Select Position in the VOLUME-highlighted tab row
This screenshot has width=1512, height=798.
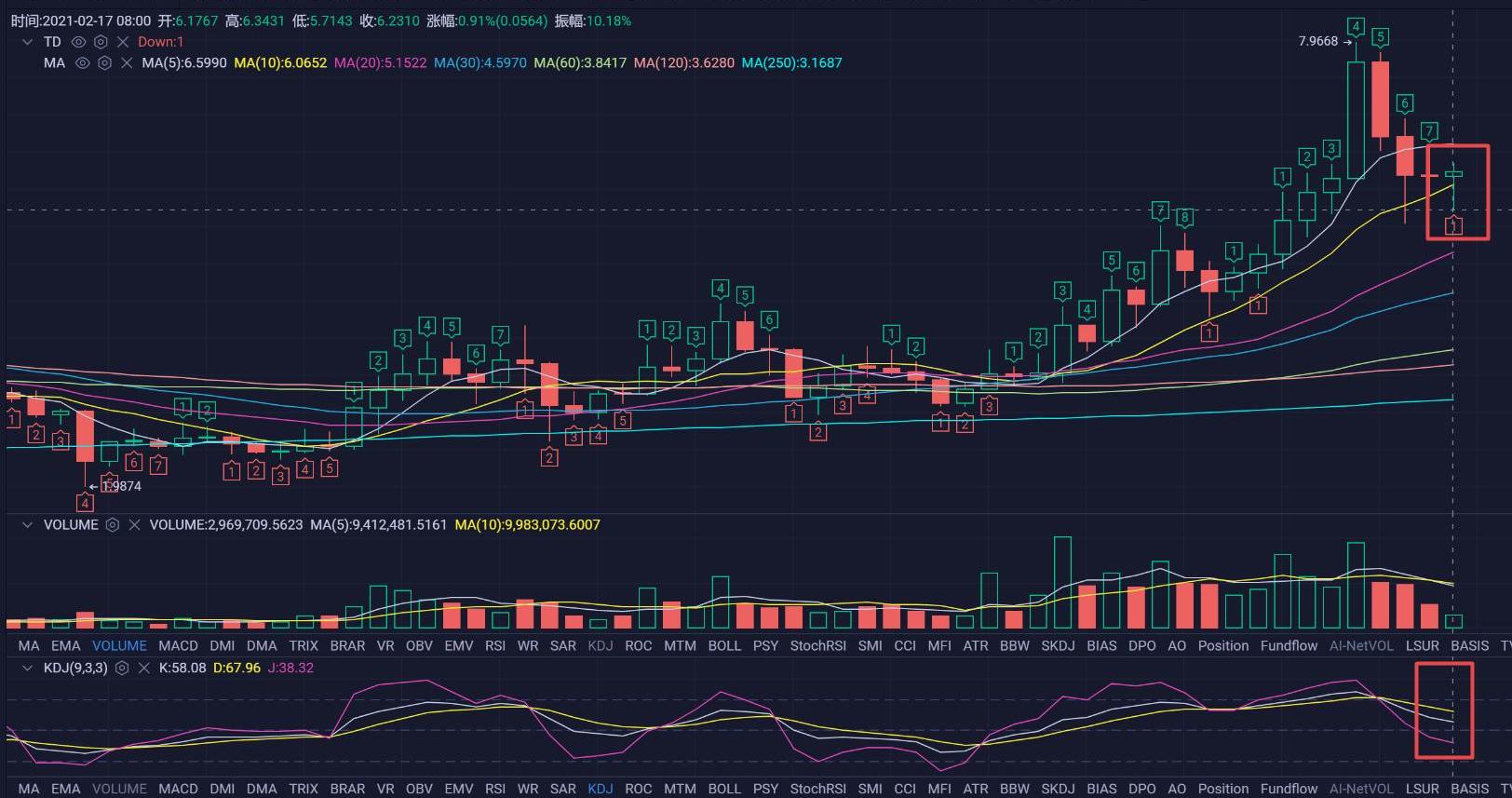click(1223, 645)
